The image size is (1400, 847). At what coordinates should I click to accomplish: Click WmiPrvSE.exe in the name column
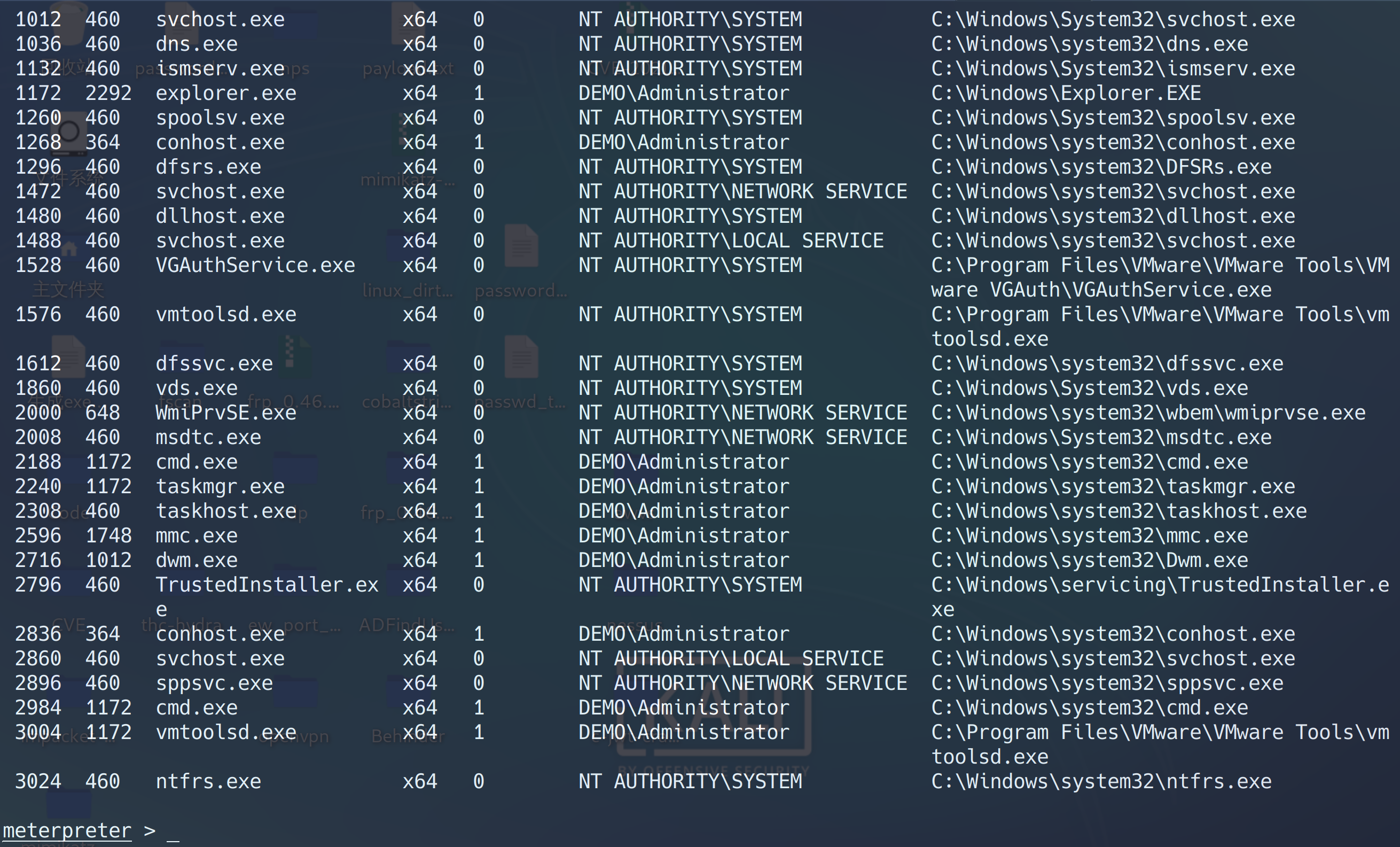[x=225, y=413]
